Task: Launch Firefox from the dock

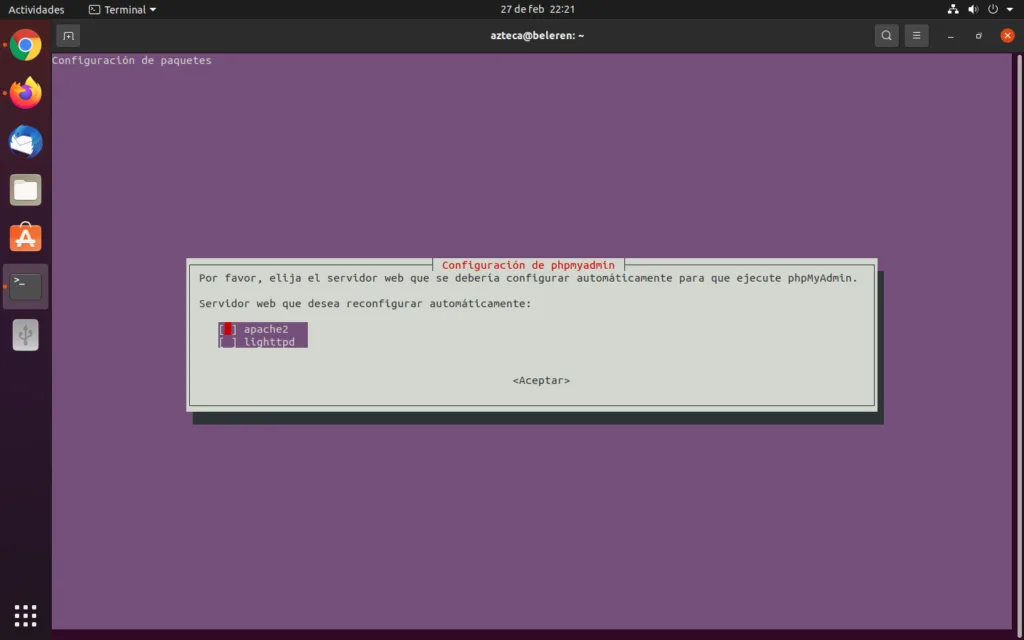Action: 25,93
